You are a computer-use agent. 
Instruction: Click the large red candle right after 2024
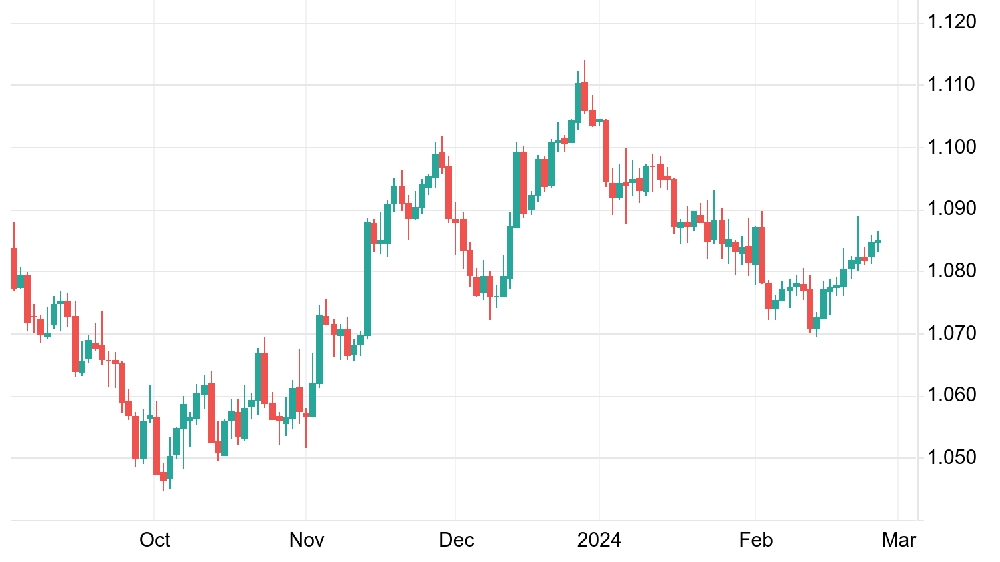[x=606, y=152]
